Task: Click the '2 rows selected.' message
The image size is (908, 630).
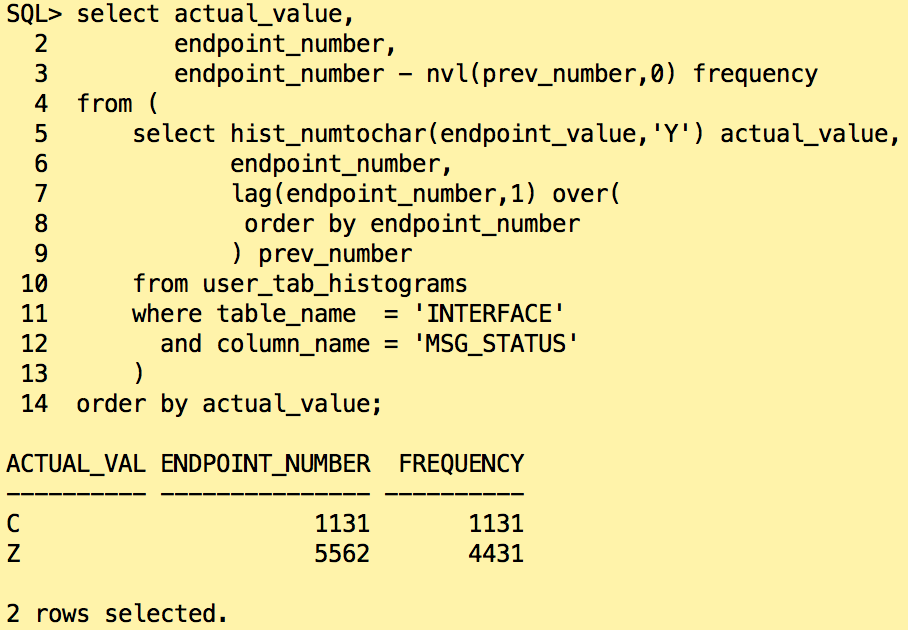Action: pyautogui.click(x=117, y=613)
